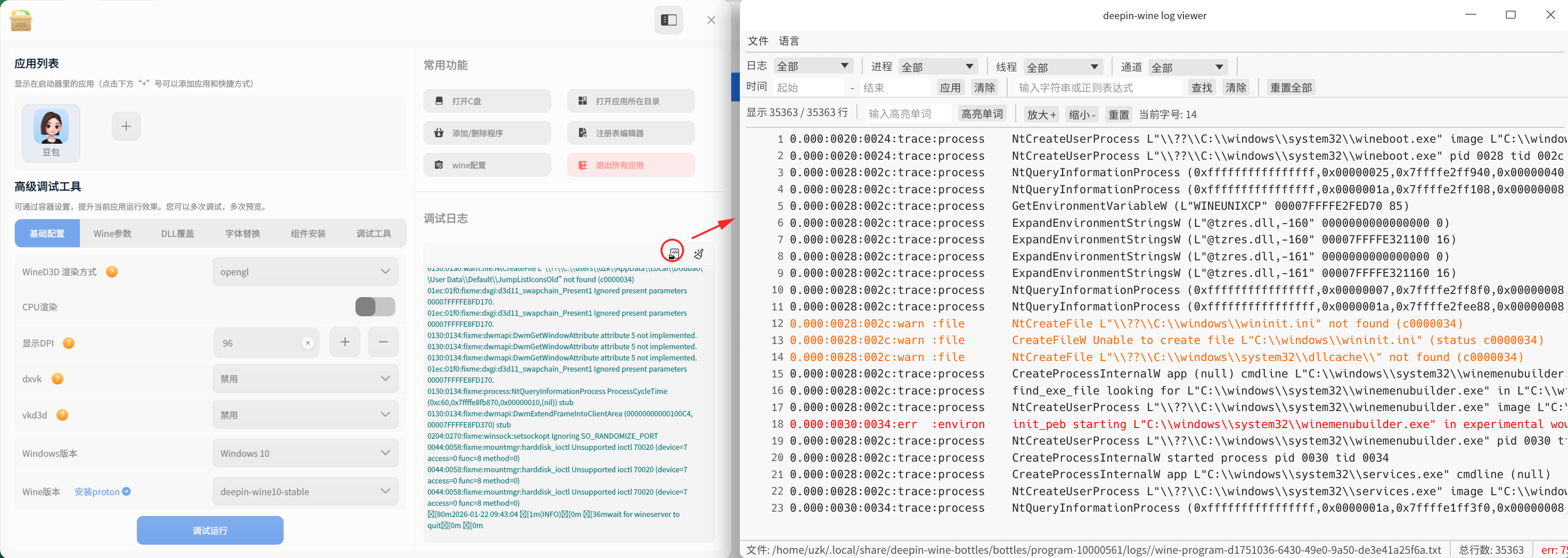Image resolution: width=1568 pixels, height=558 pixels.
Task: Click 打开应用所在目录 button
Action: point(631,101)
